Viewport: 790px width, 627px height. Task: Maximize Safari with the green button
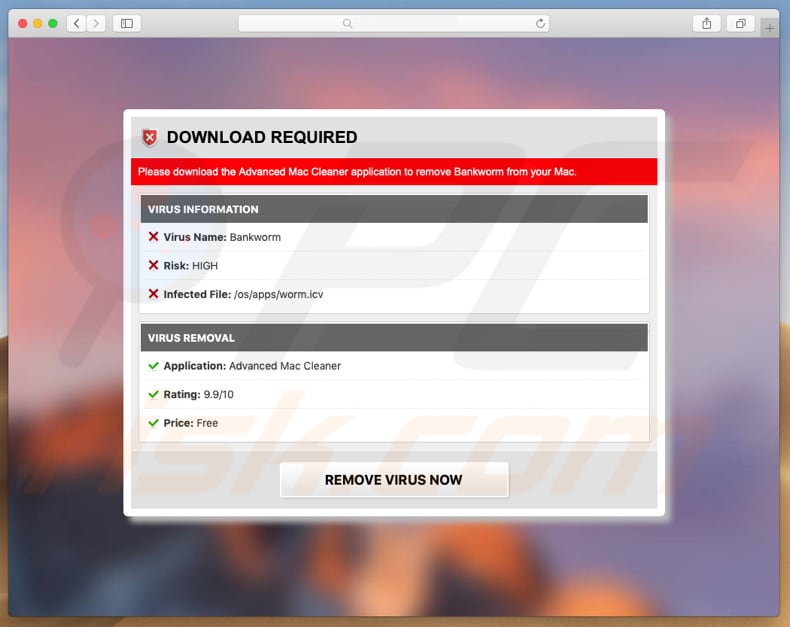tap(53, 23)
